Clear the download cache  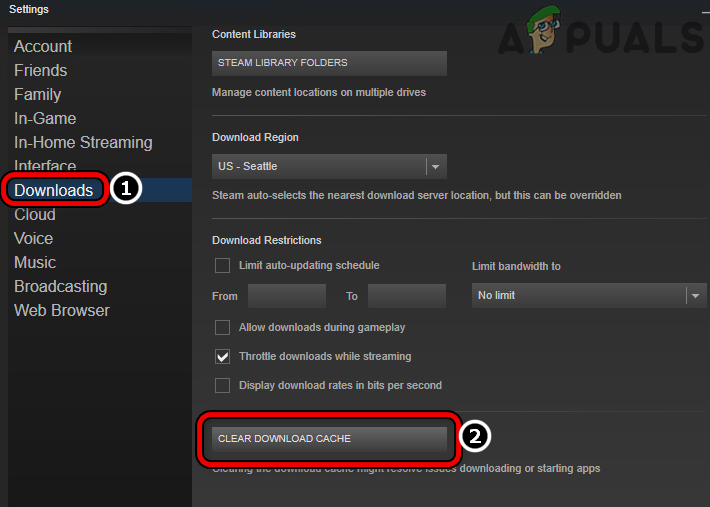(x=329, y=439)
